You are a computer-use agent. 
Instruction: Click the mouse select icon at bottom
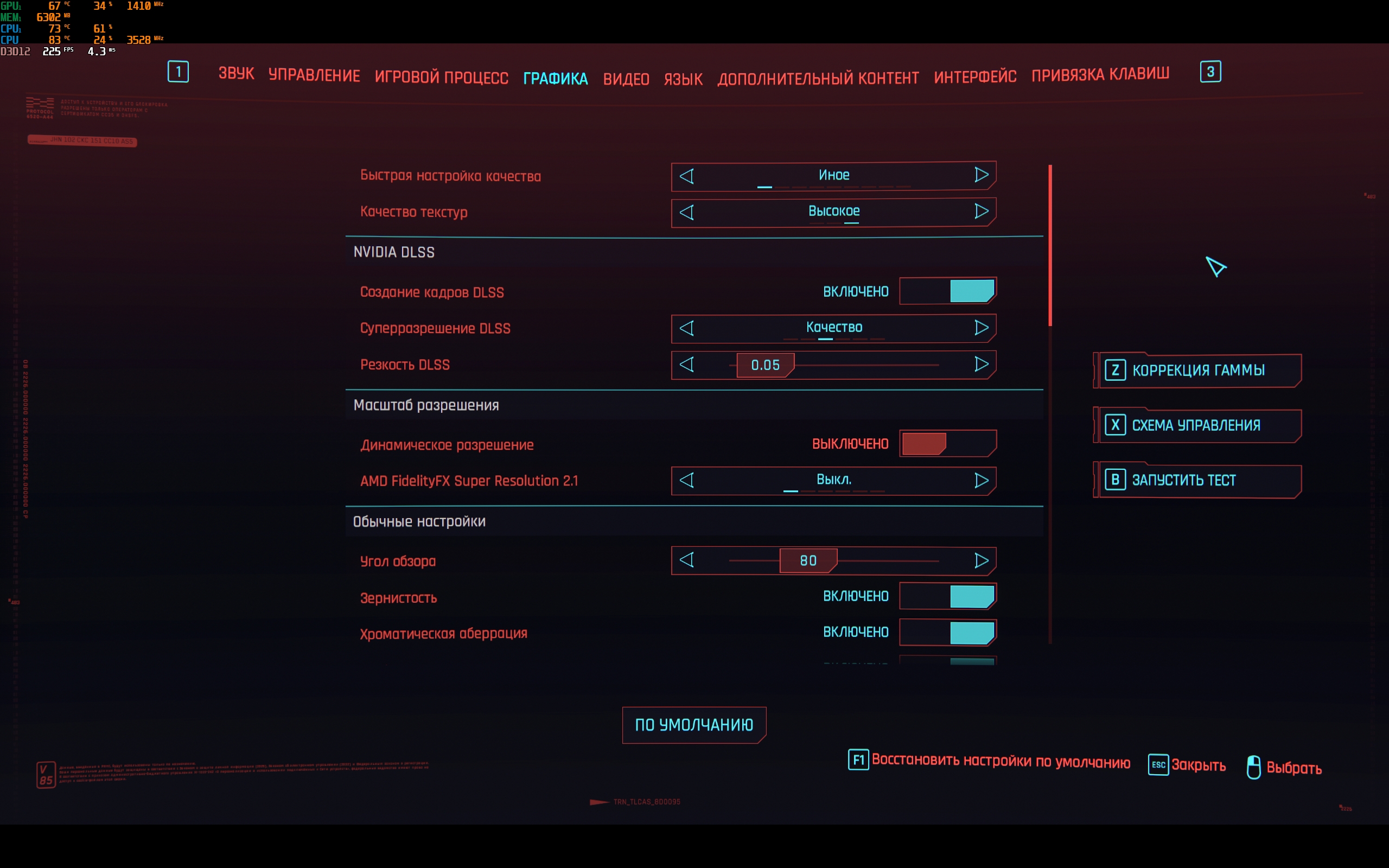tap(1253, 767)
